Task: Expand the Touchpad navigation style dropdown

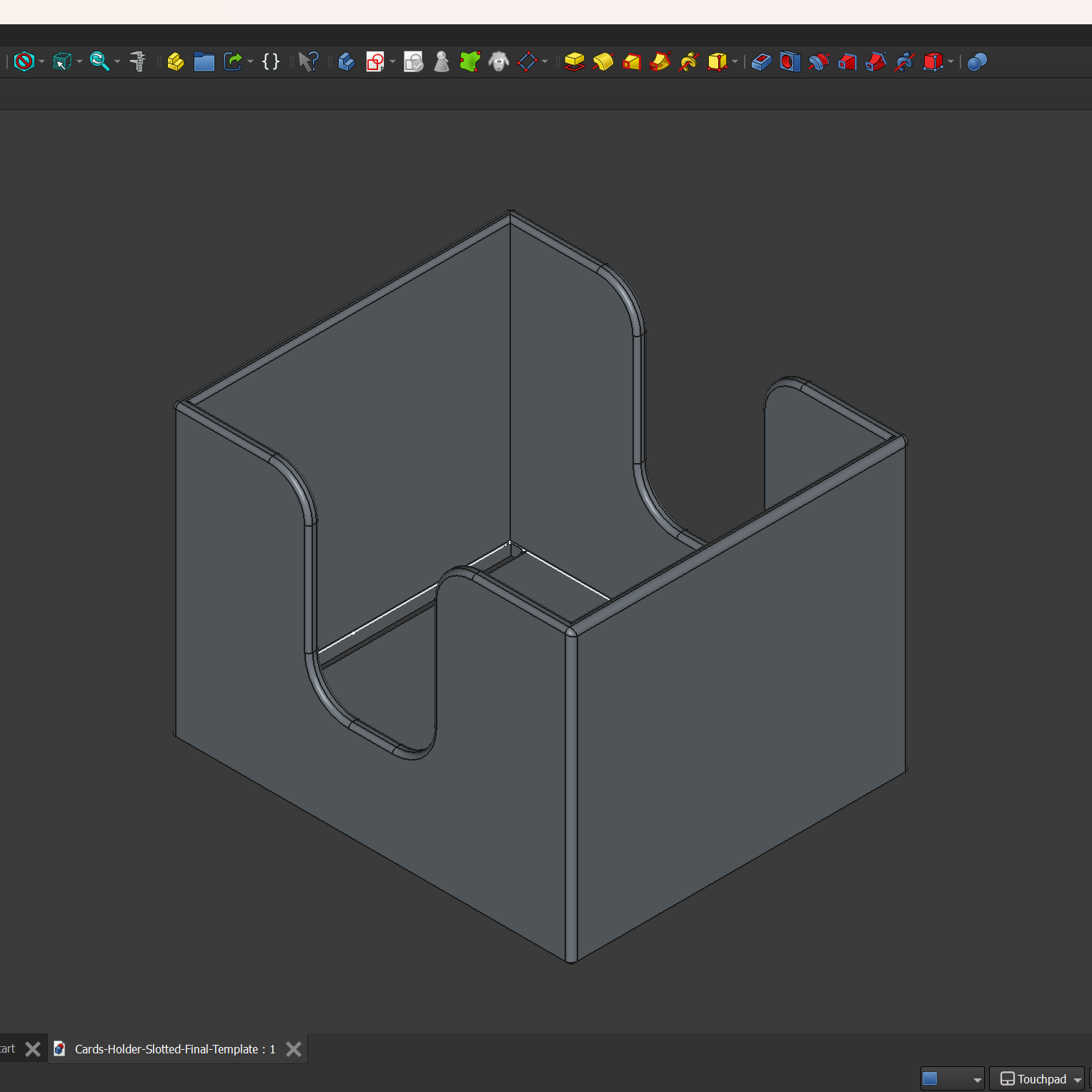Action: (x=1078, y=1080)
